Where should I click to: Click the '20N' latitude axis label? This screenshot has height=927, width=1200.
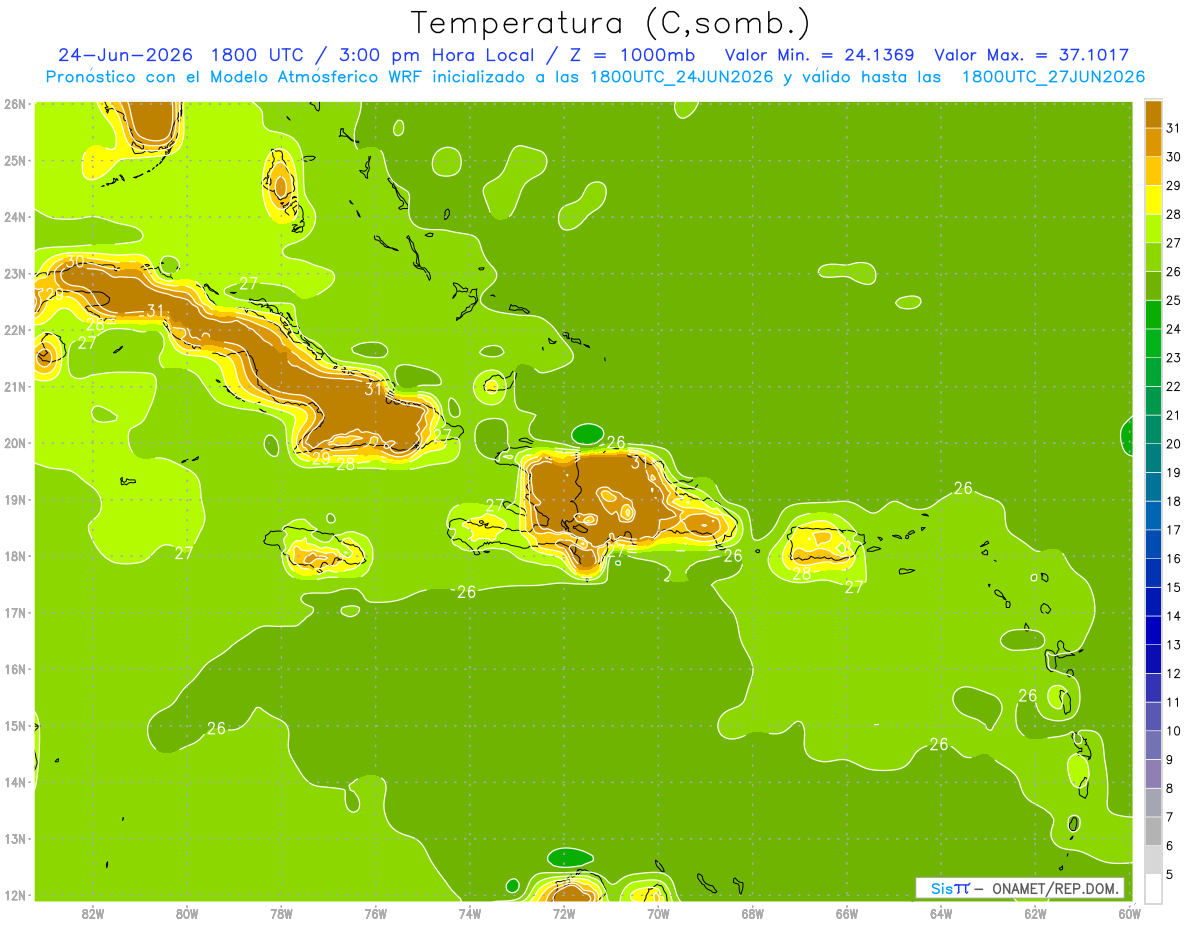coord(15,443)
